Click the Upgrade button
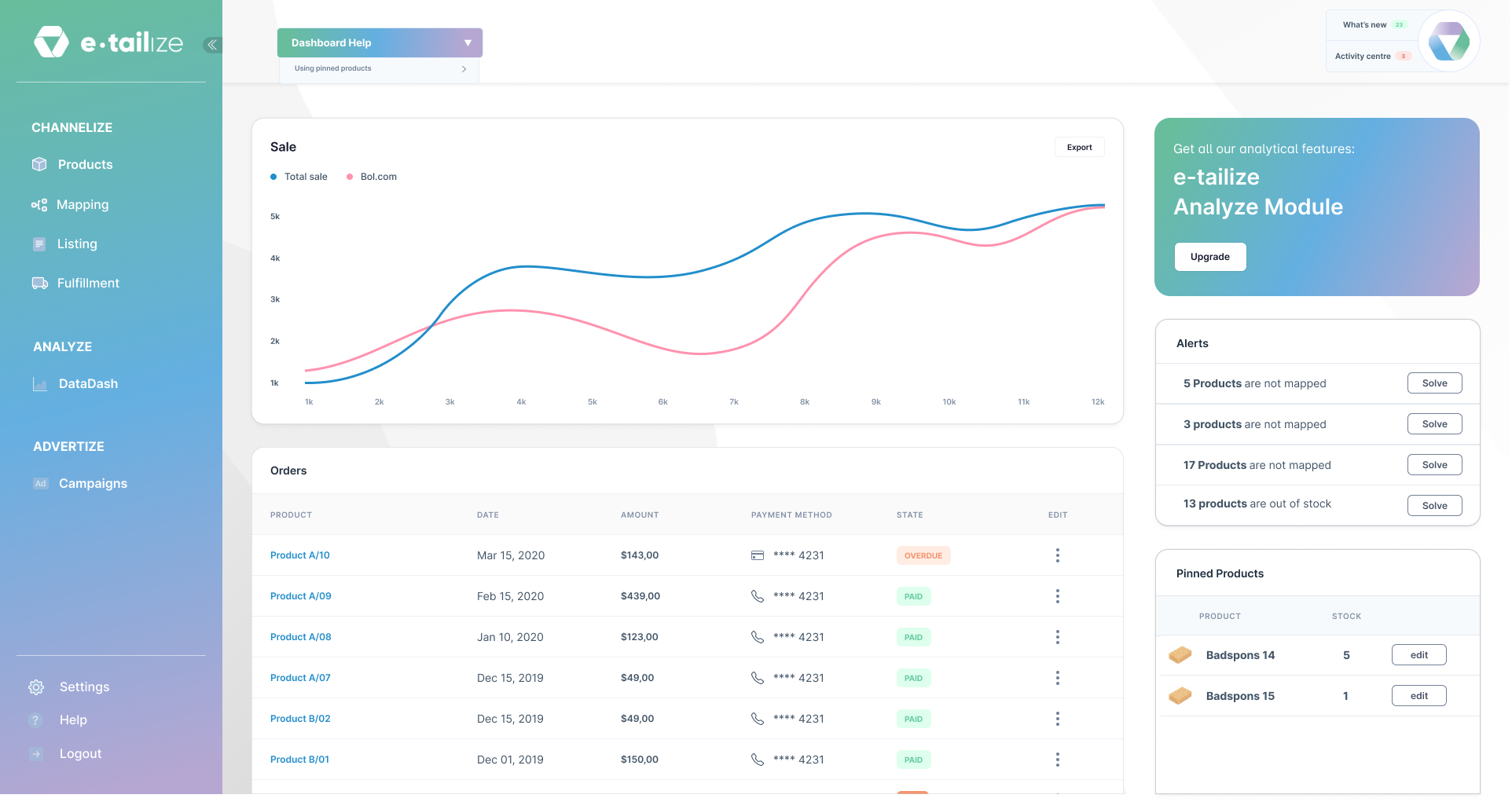 pyautogui.click(x=1209, y=257)
